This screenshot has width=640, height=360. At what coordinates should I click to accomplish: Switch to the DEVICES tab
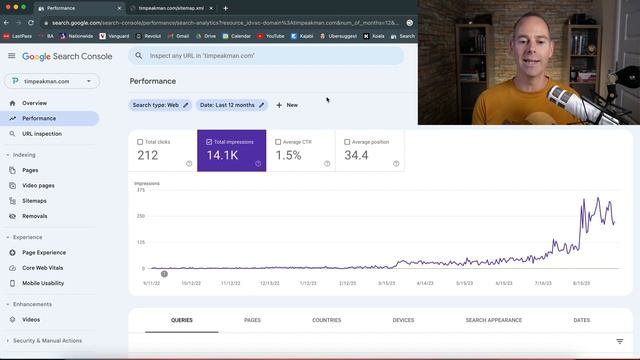(x=403, y=320)
